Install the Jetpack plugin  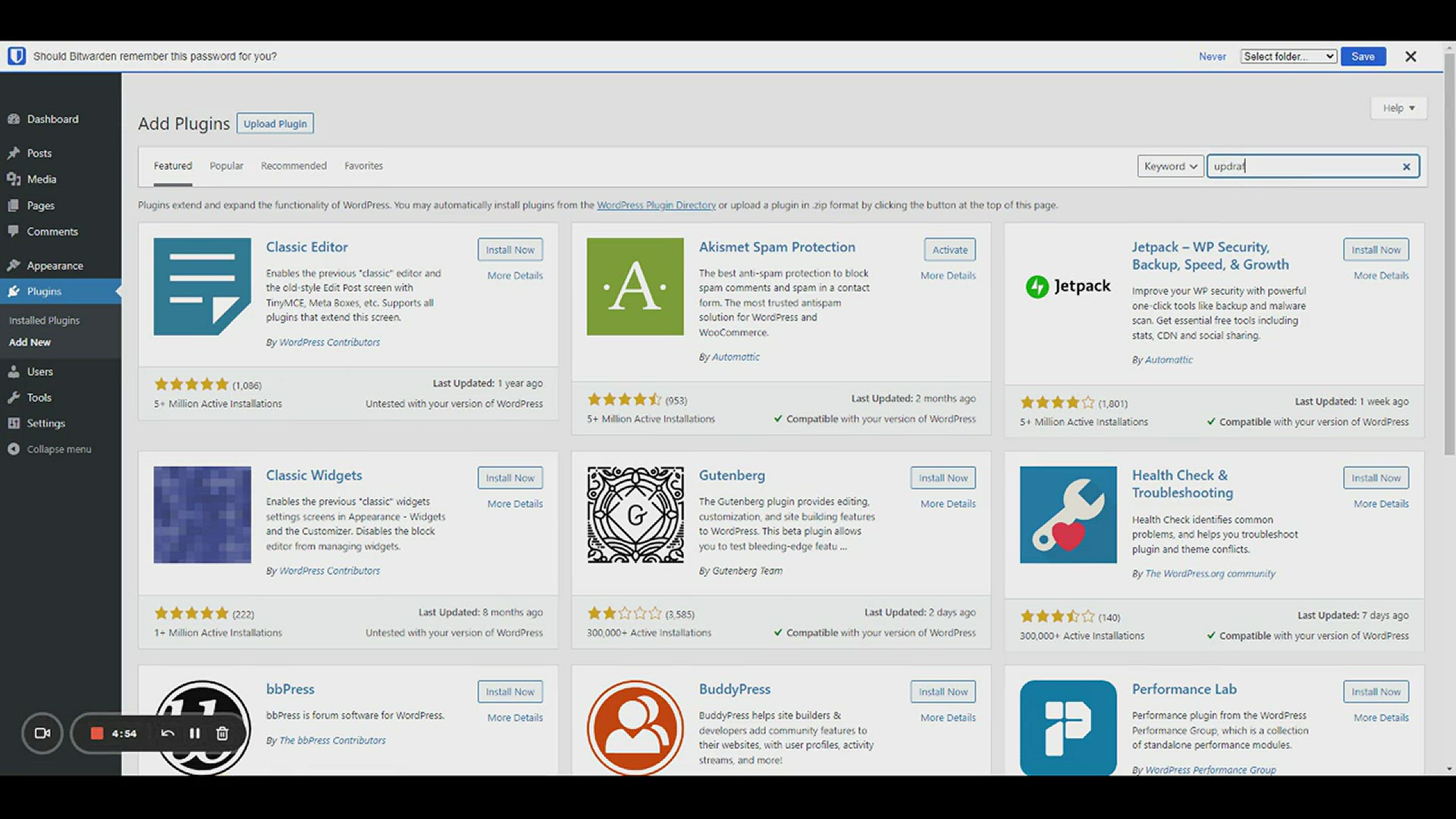pyautogui.click(x=1376, y=249)
